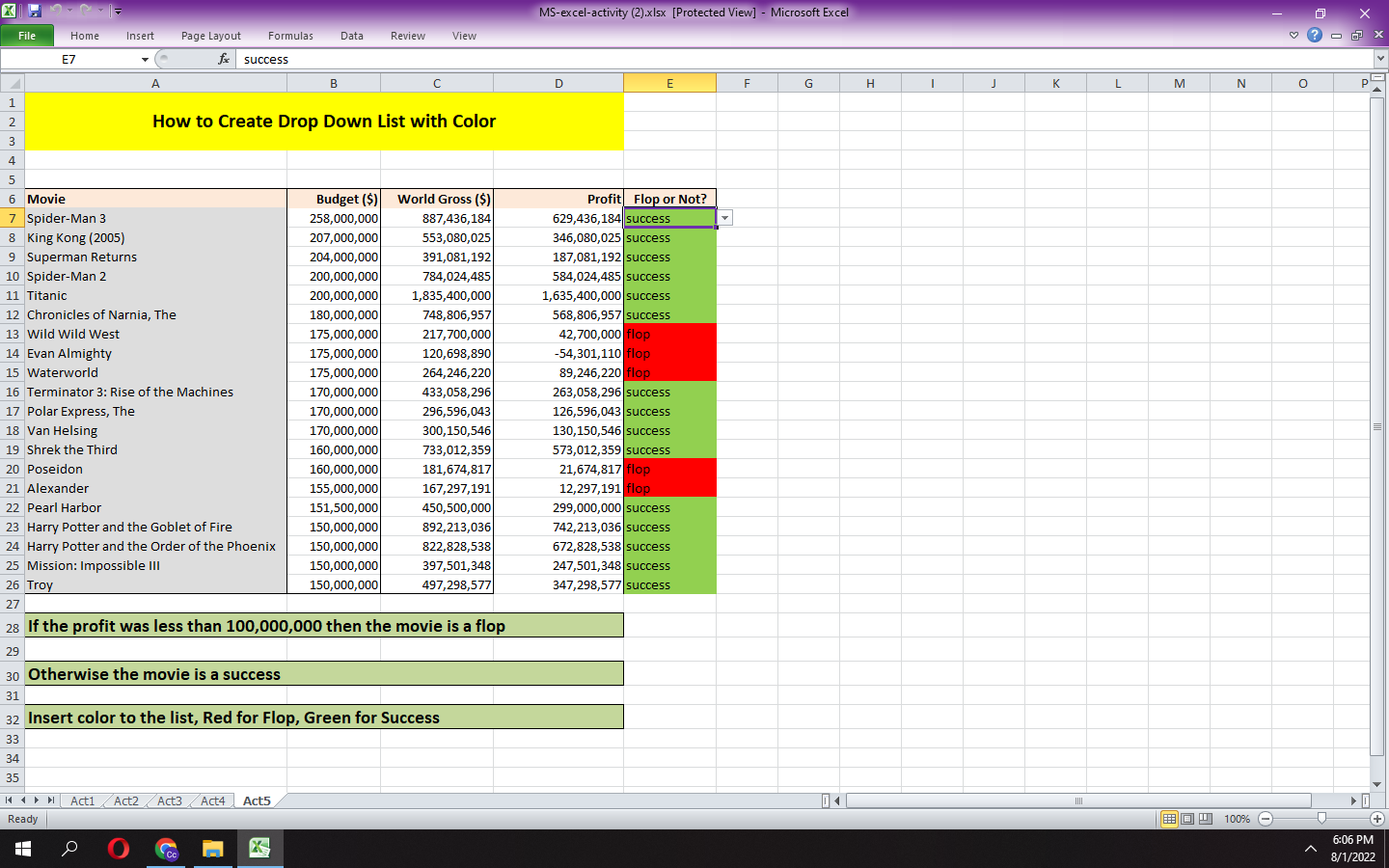Click the previous sheet navigation arrow
The width and height of the screenshot is (1389, 868).
(23, 800)
